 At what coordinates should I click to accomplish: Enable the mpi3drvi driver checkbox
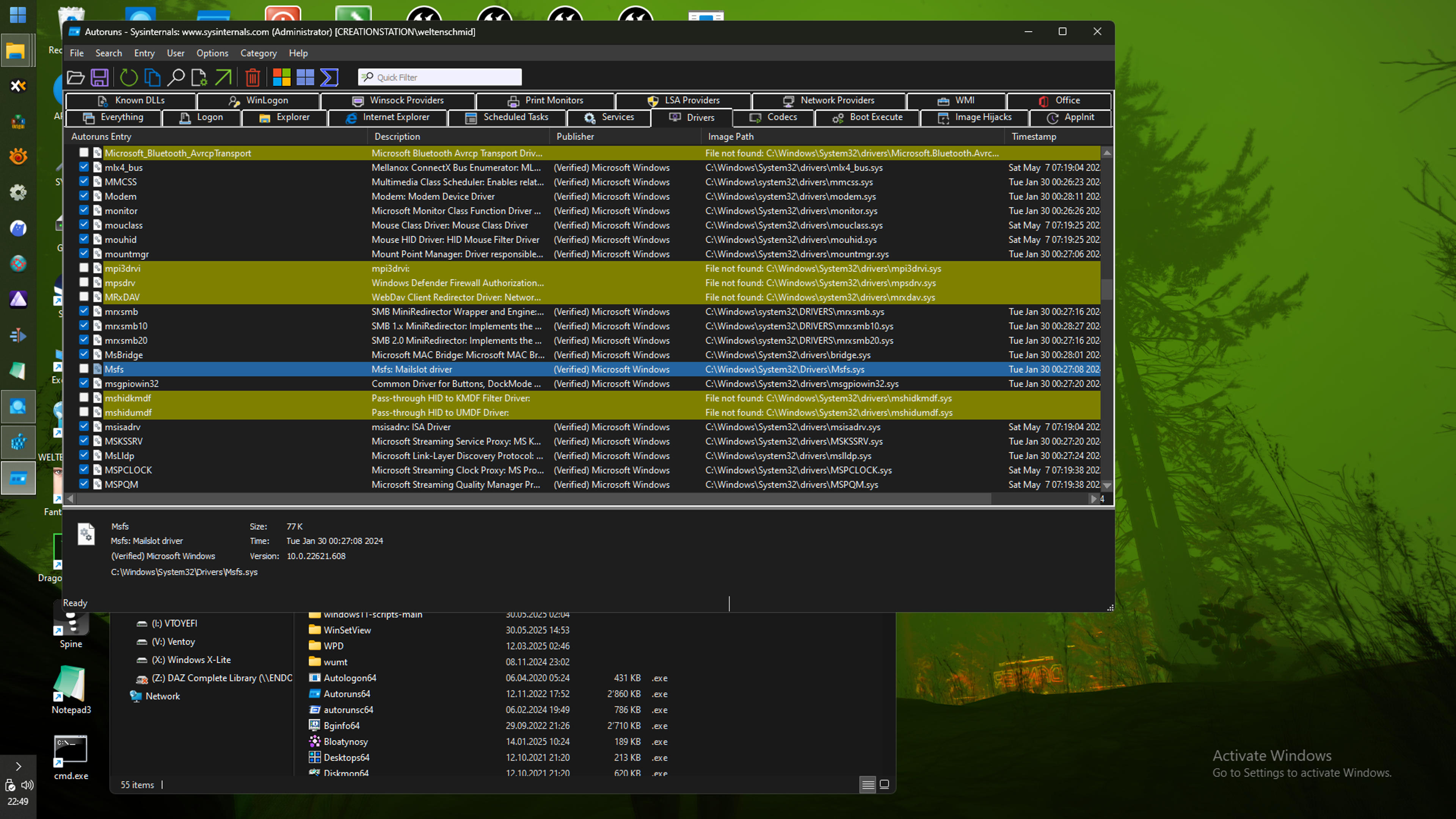click(84, 268)
